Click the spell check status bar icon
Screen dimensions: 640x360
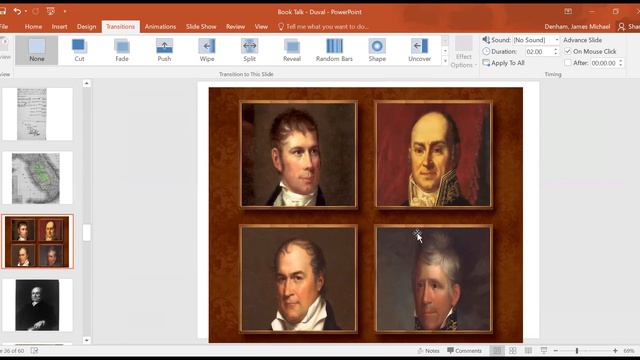(x=34, y=351)
